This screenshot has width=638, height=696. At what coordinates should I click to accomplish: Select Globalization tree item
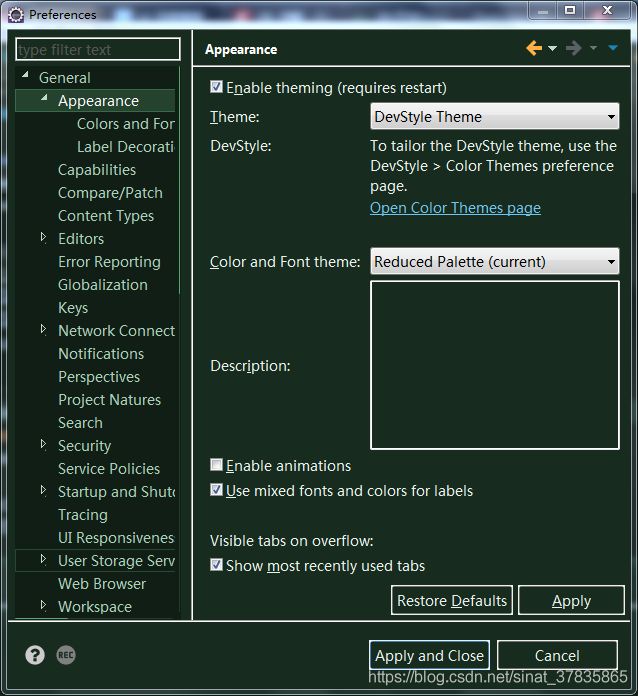tap(103, 285)
